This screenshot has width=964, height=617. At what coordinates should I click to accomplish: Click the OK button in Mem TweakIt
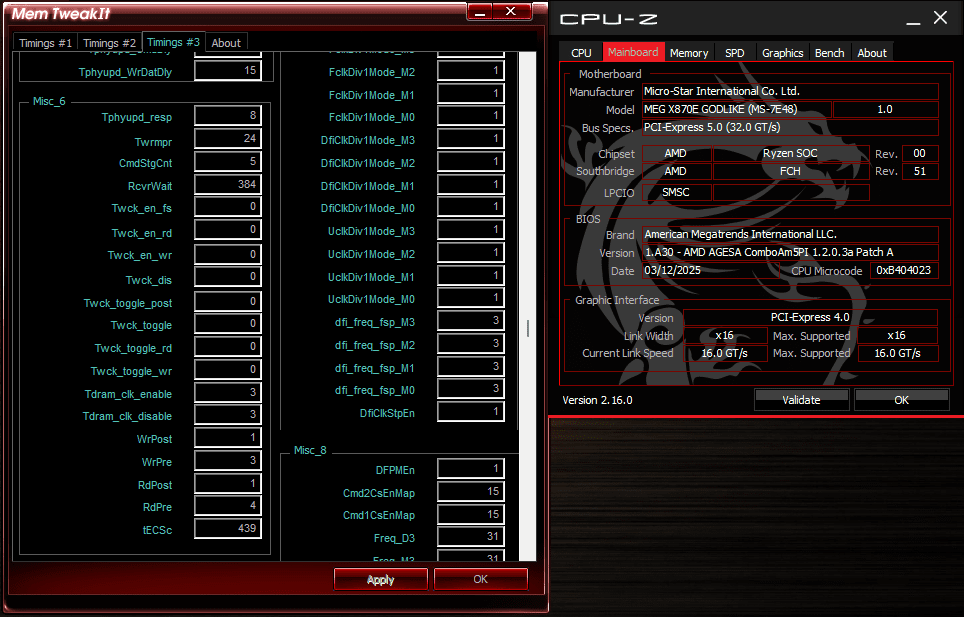481,580
